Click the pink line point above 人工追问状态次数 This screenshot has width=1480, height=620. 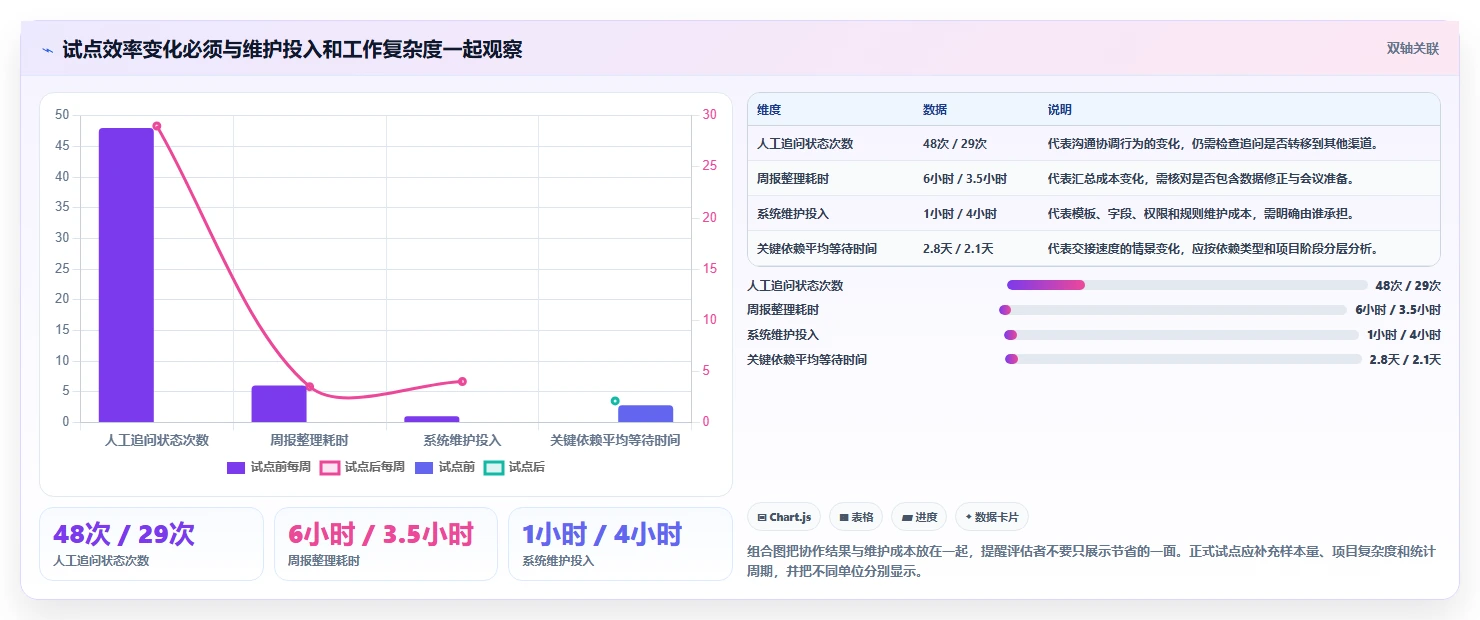coord(157,126)
